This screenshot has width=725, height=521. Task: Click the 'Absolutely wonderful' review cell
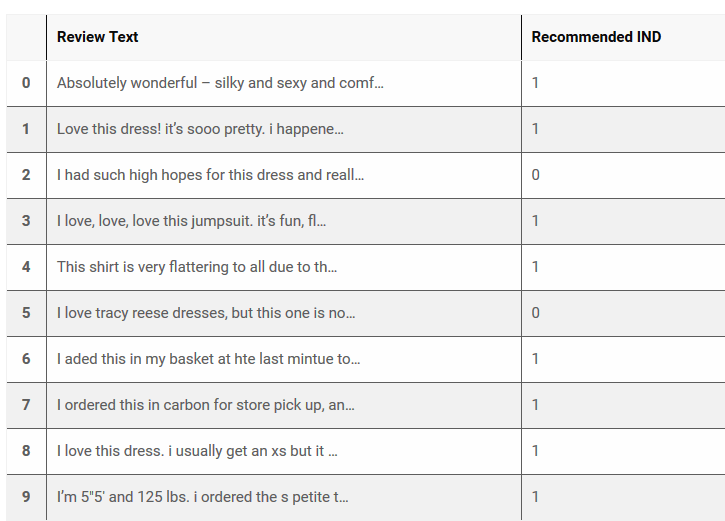click(220, 83)
